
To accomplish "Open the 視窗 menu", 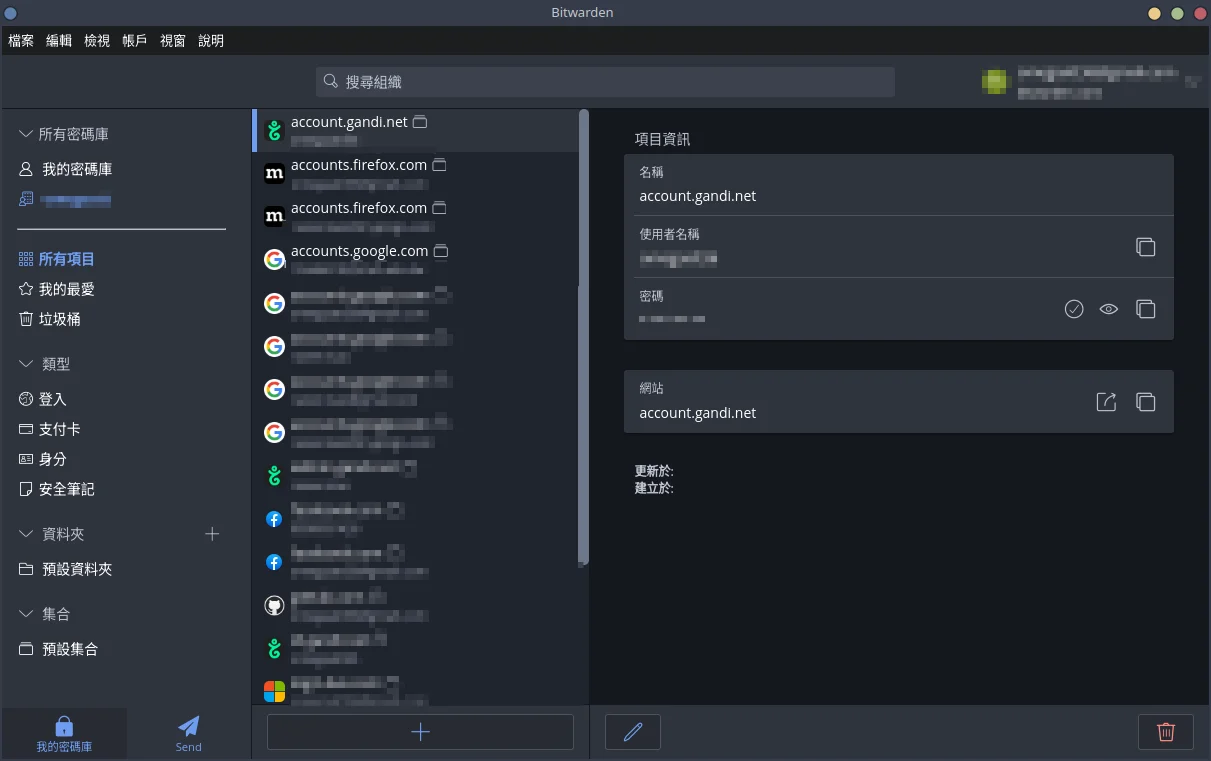I will coord(173,41).
